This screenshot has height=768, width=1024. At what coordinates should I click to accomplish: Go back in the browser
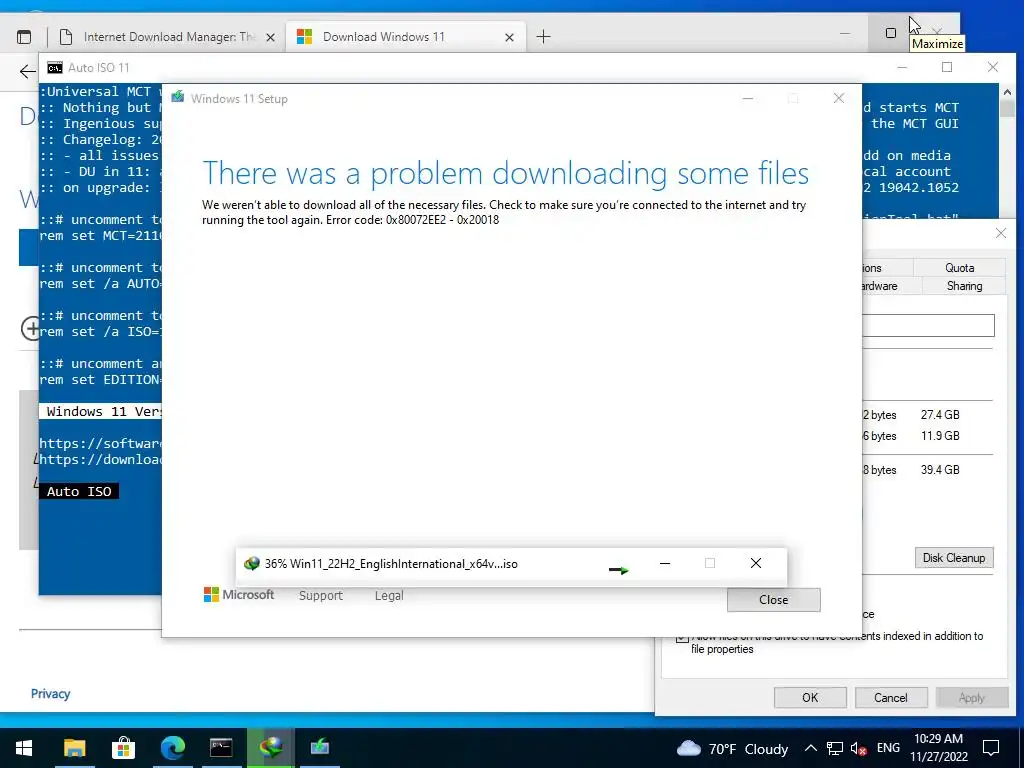(x=27, y=71)
